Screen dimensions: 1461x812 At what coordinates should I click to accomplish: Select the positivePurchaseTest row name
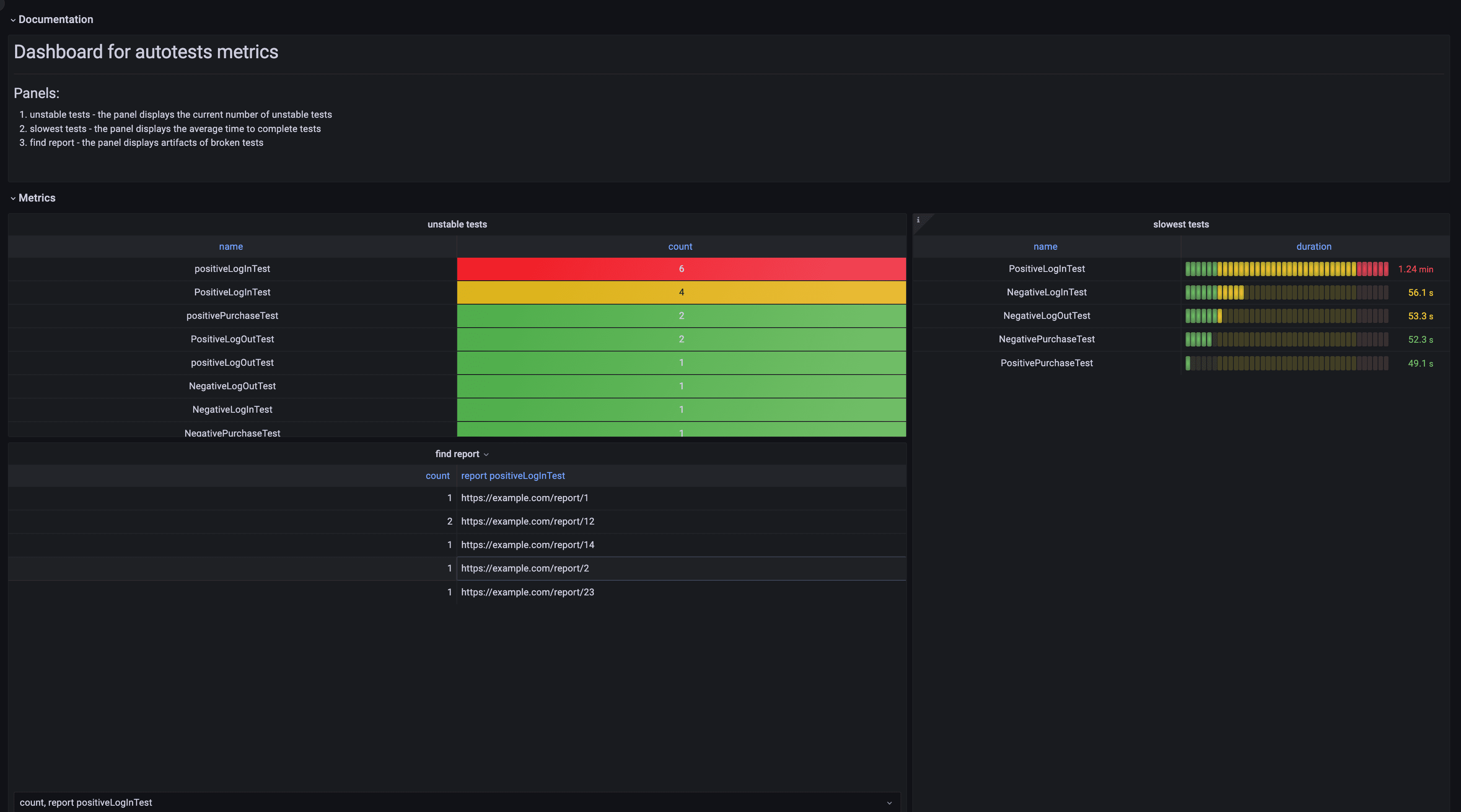pyautogui.click(x=232, y=316)
